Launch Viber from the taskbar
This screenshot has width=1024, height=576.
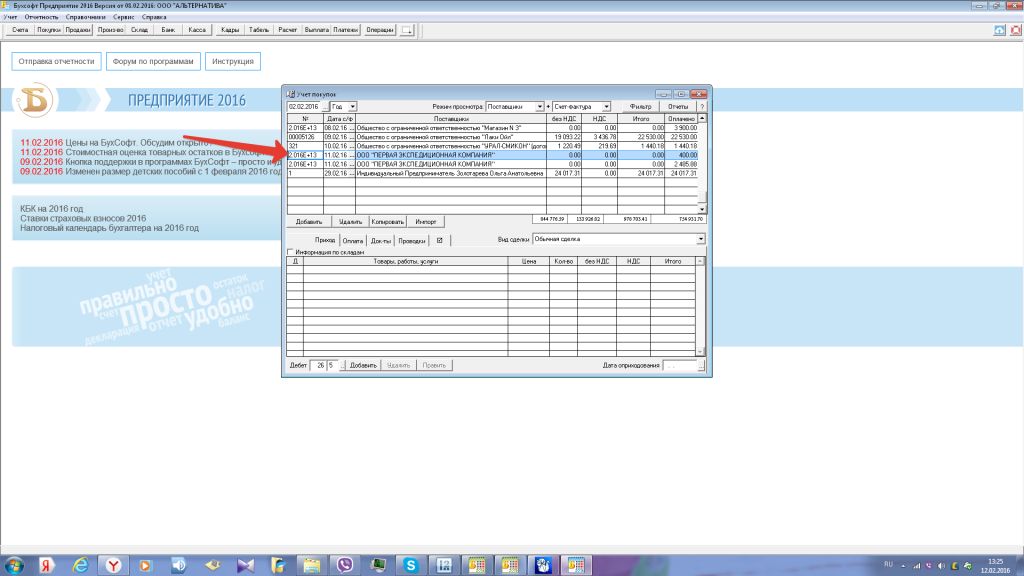pos(346,565)
